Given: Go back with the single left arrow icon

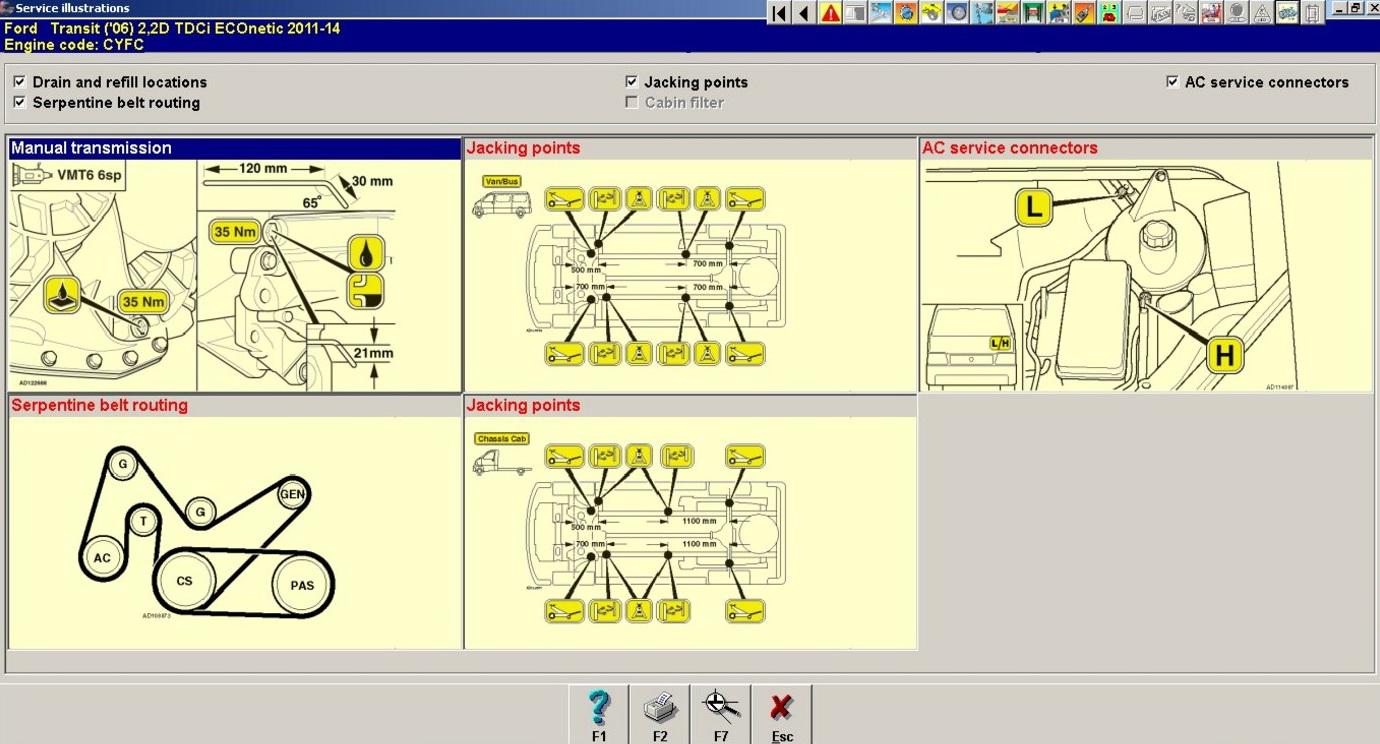Looking at the screenshot, I should point(804,13).
